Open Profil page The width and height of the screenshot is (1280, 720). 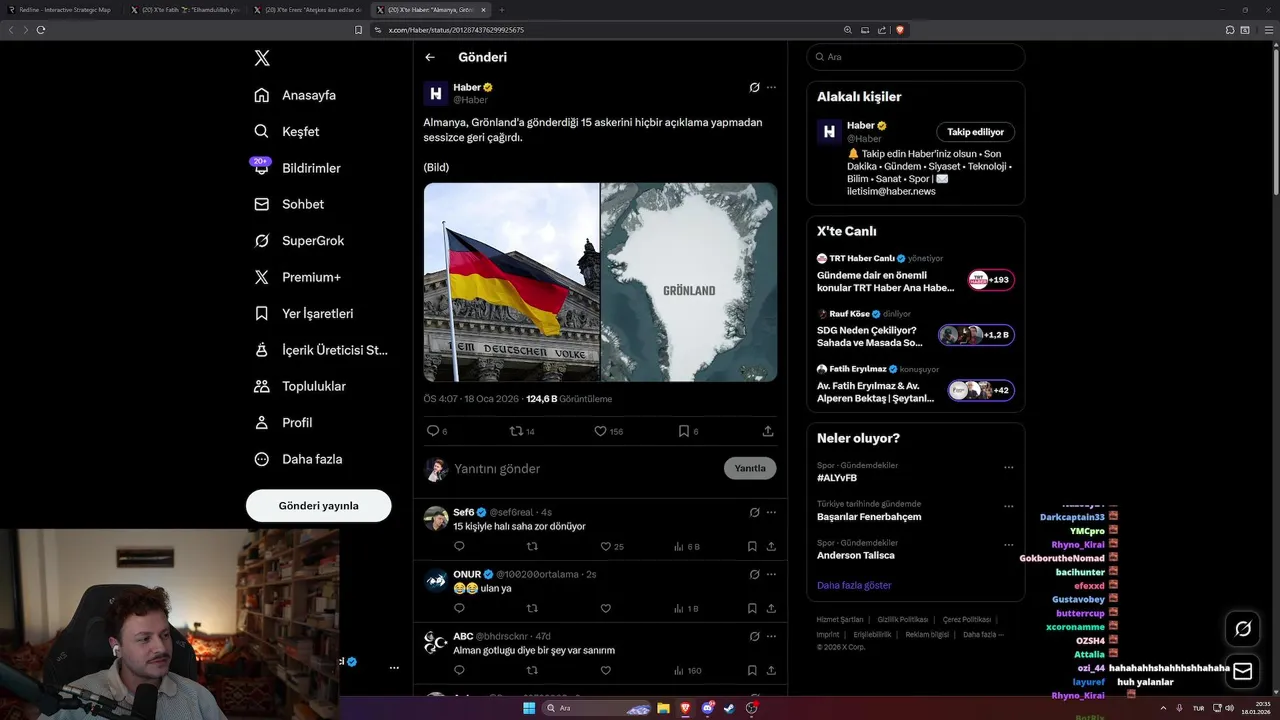click(283, 422)
